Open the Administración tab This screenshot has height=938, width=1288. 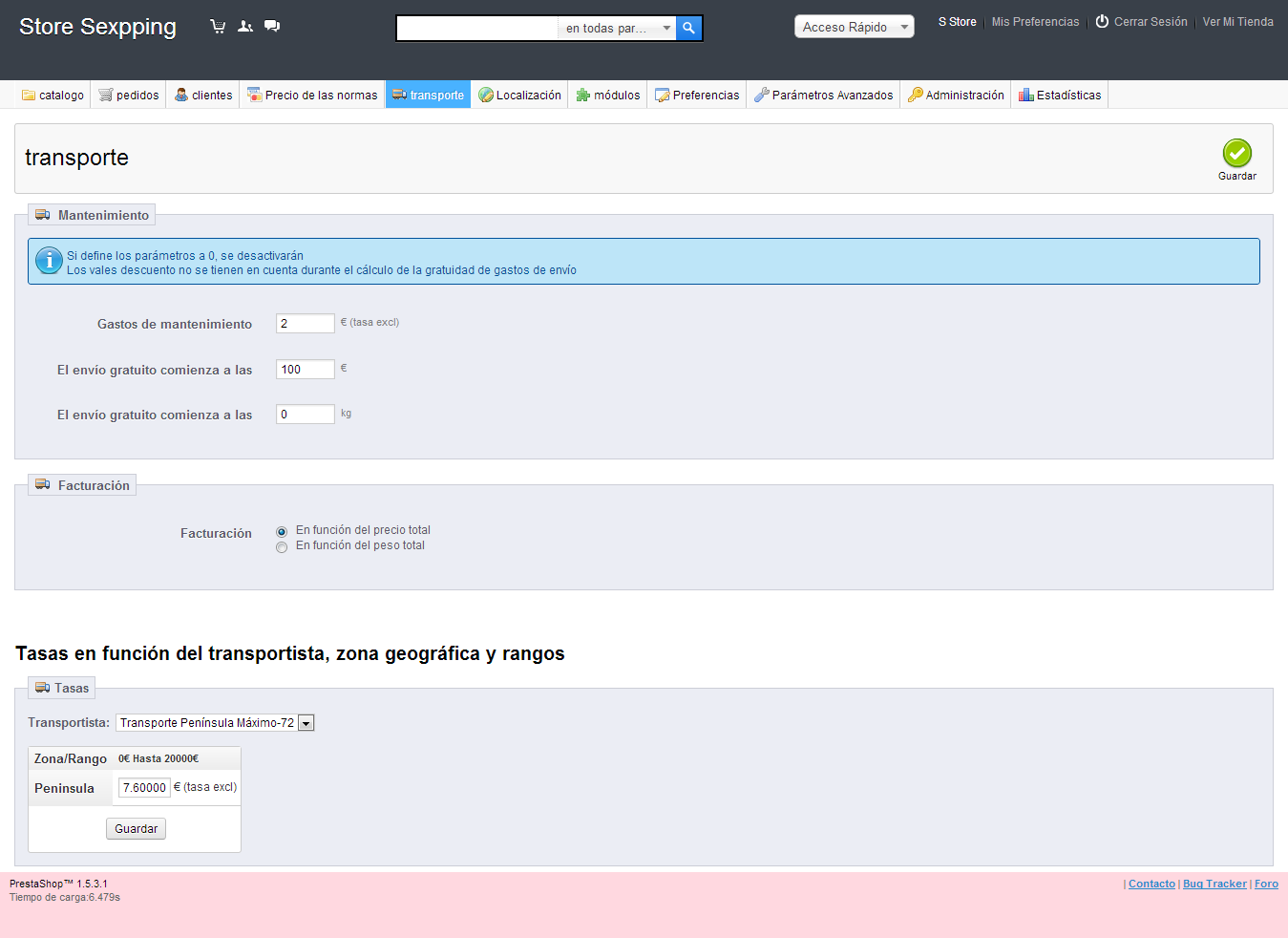(956, 95)
